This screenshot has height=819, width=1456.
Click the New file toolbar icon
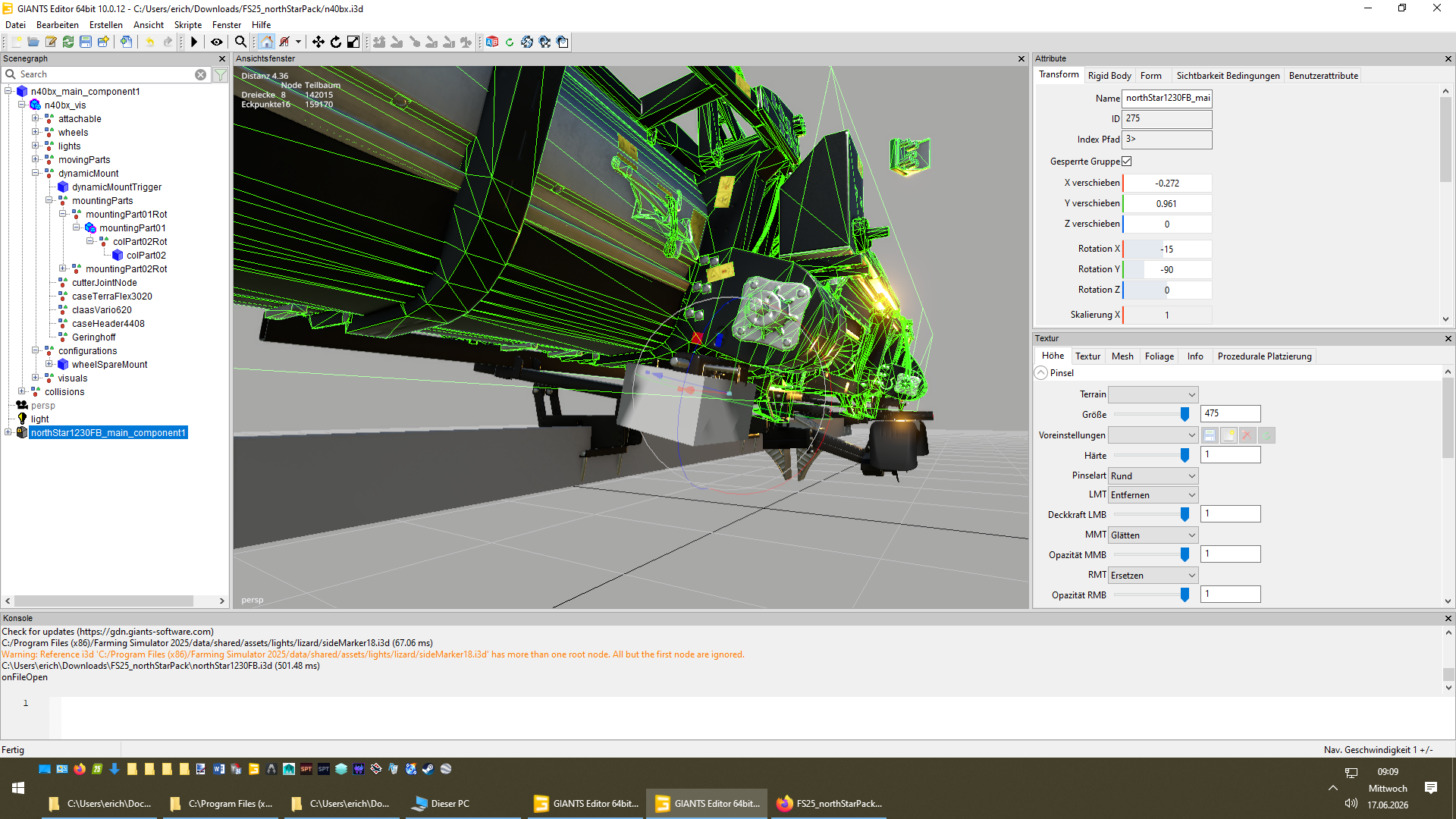pos(16,42)
